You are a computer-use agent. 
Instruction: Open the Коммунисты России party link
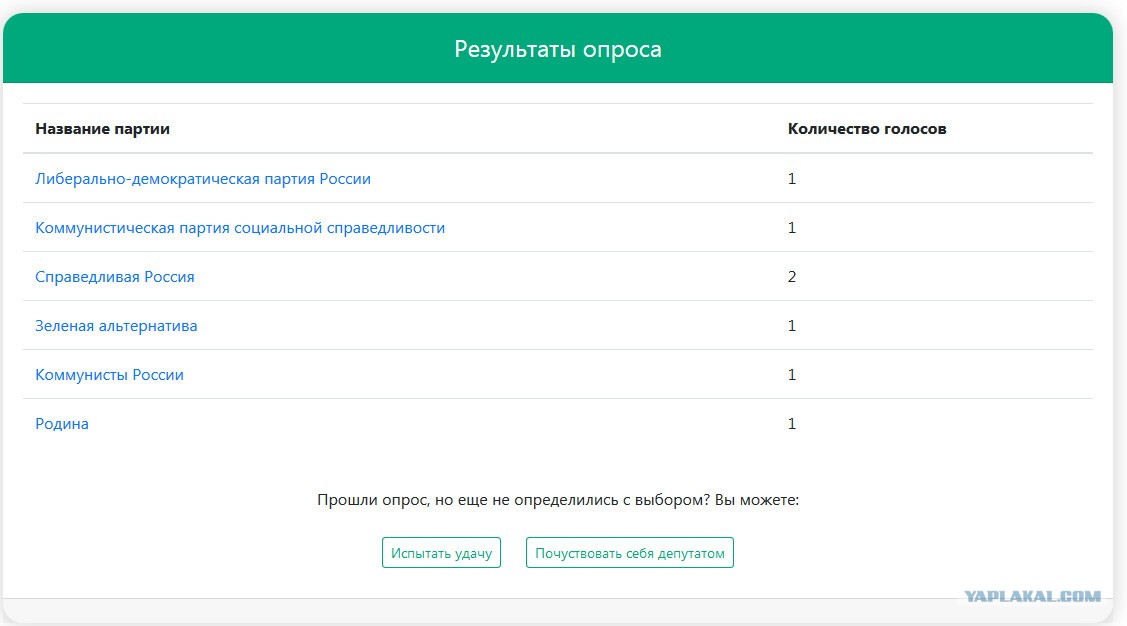(109, 374)
